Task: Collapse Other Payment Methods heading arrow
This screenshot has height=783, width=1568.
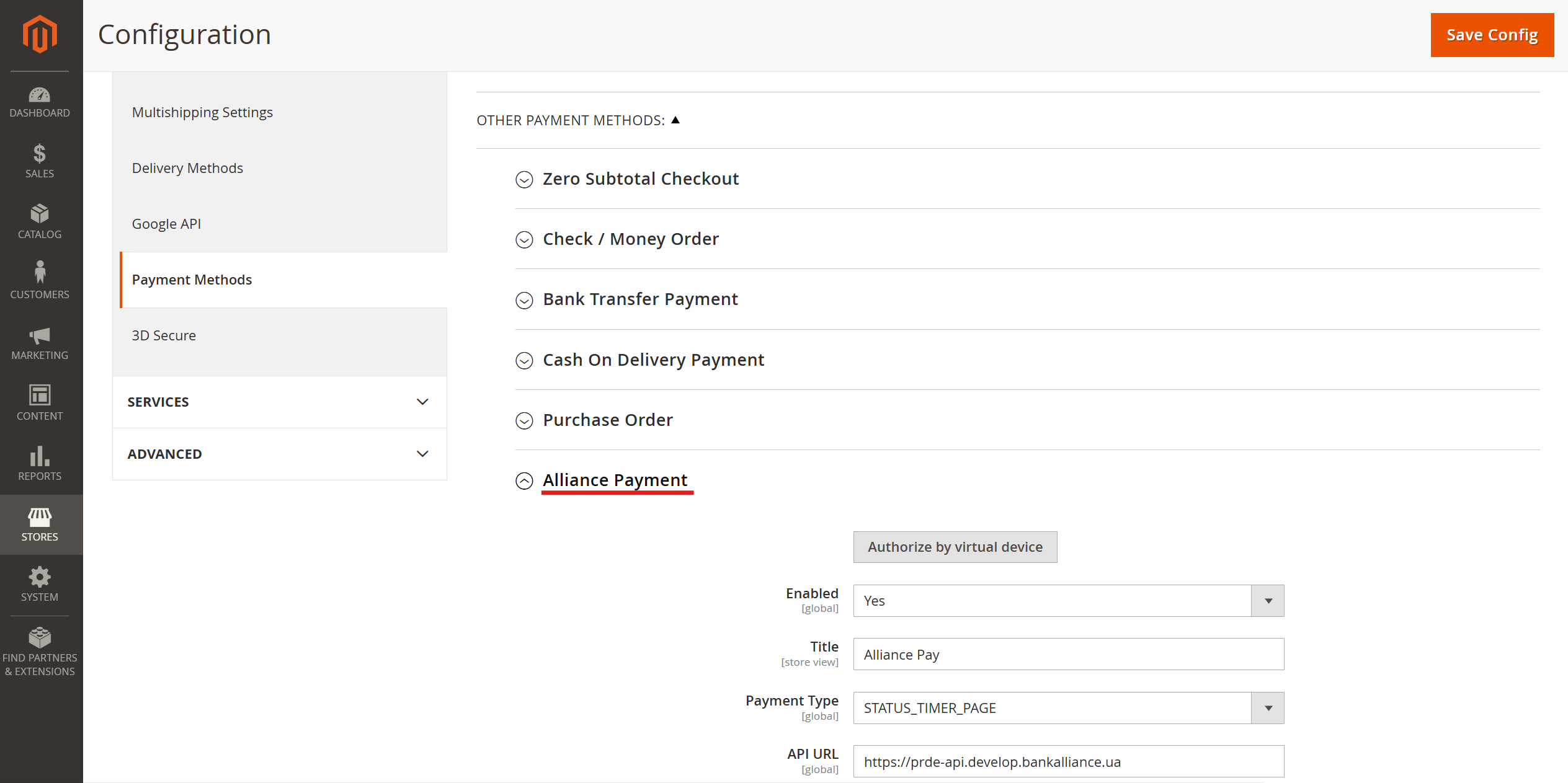Action: coord(675,120)
